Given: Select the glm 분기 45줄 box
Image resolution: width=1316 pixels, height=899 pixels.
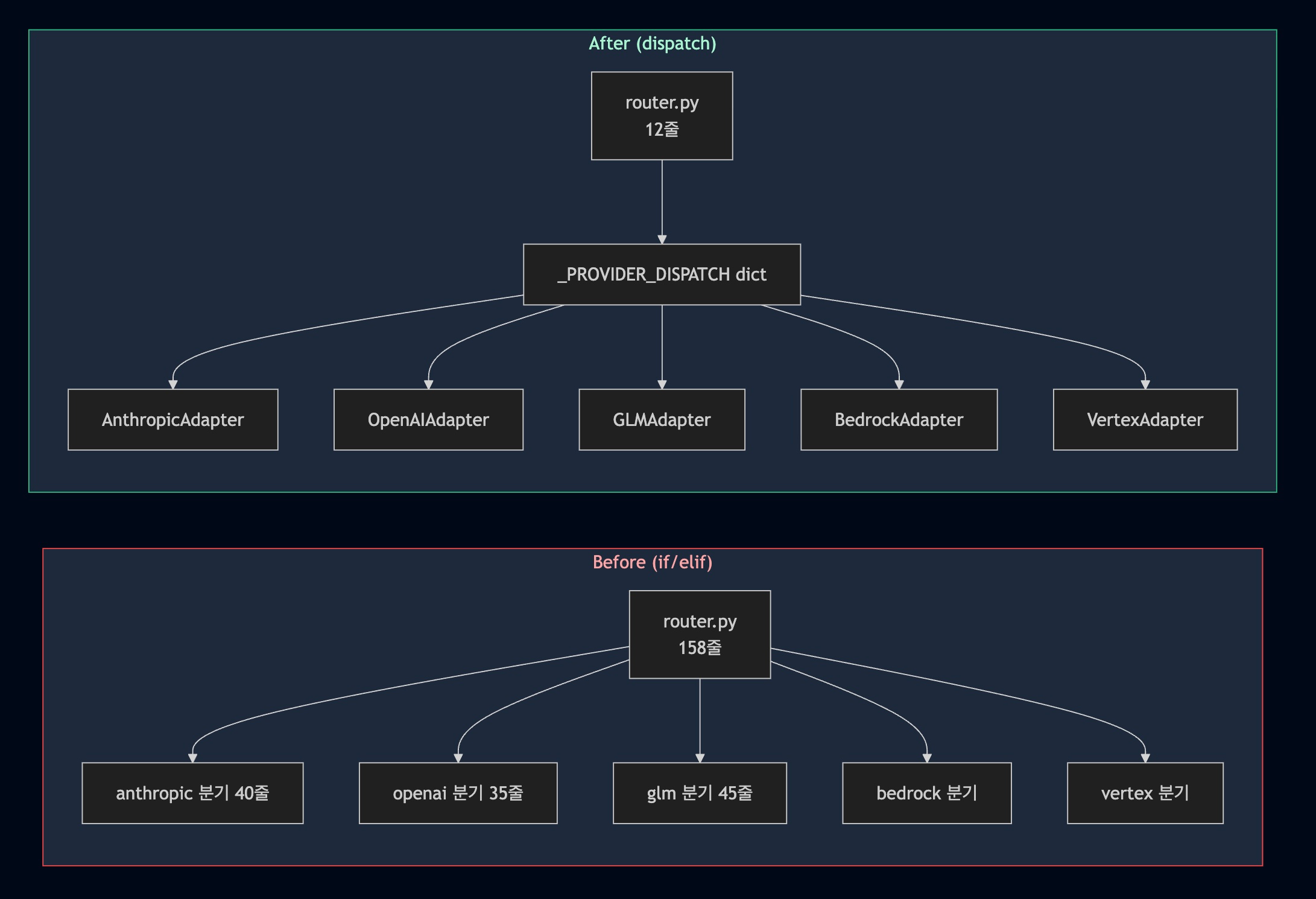Looking at the screenshot, I should (x=700, y=793).
